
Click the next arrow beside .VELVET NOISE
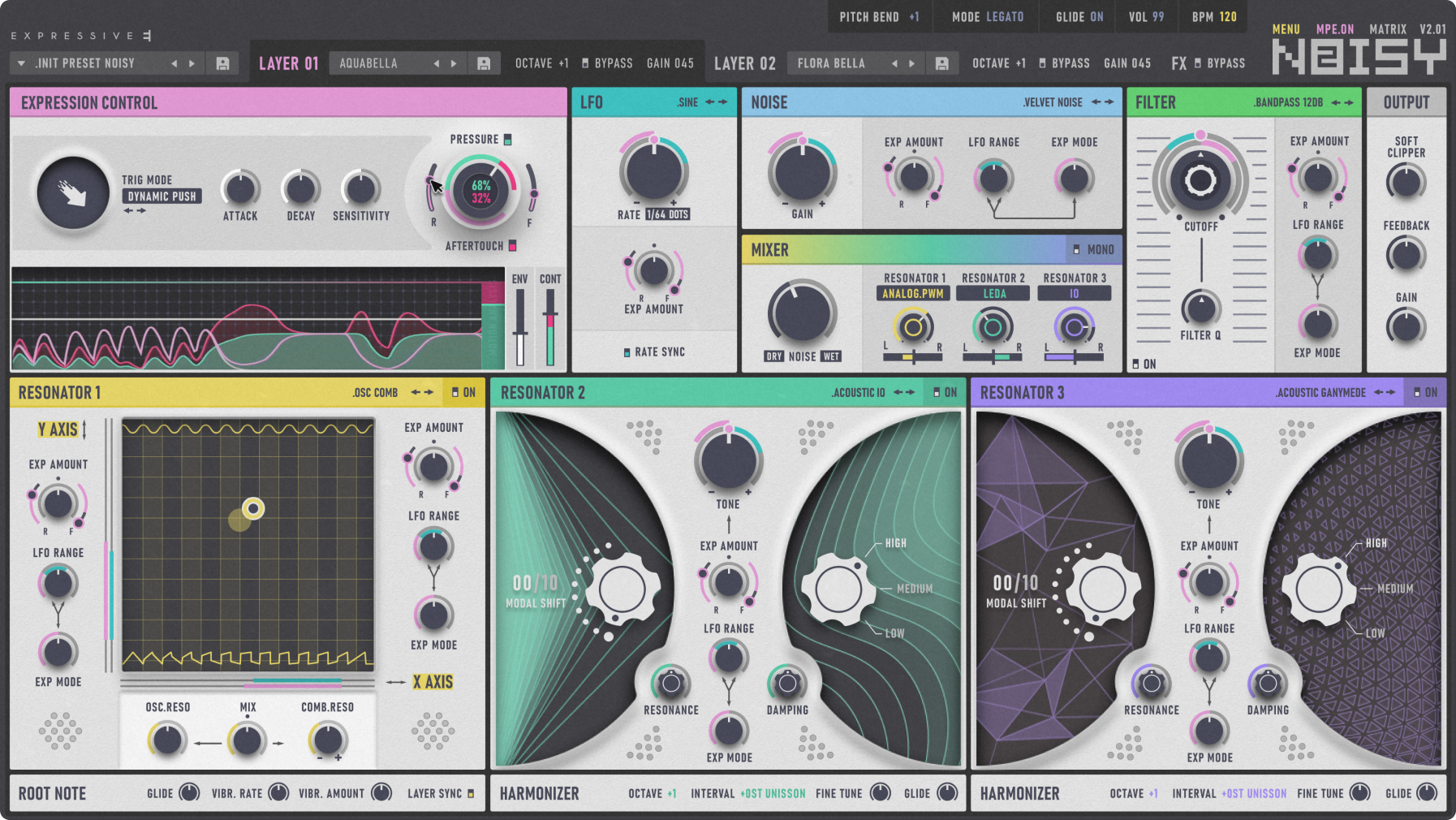[x=1109, y=102]
